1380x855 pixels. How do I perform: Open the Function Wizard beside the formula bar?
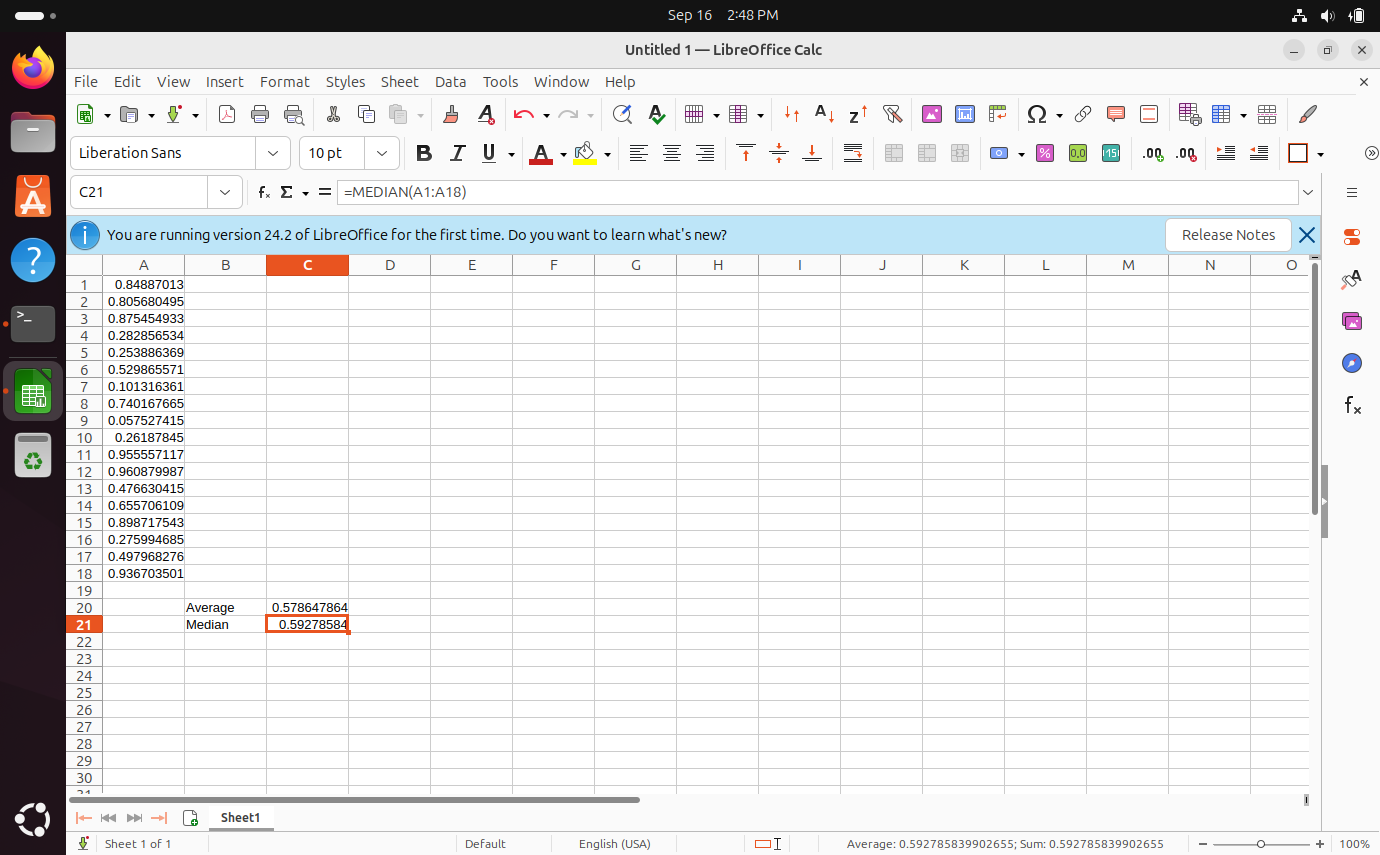[x=264, y=192]
